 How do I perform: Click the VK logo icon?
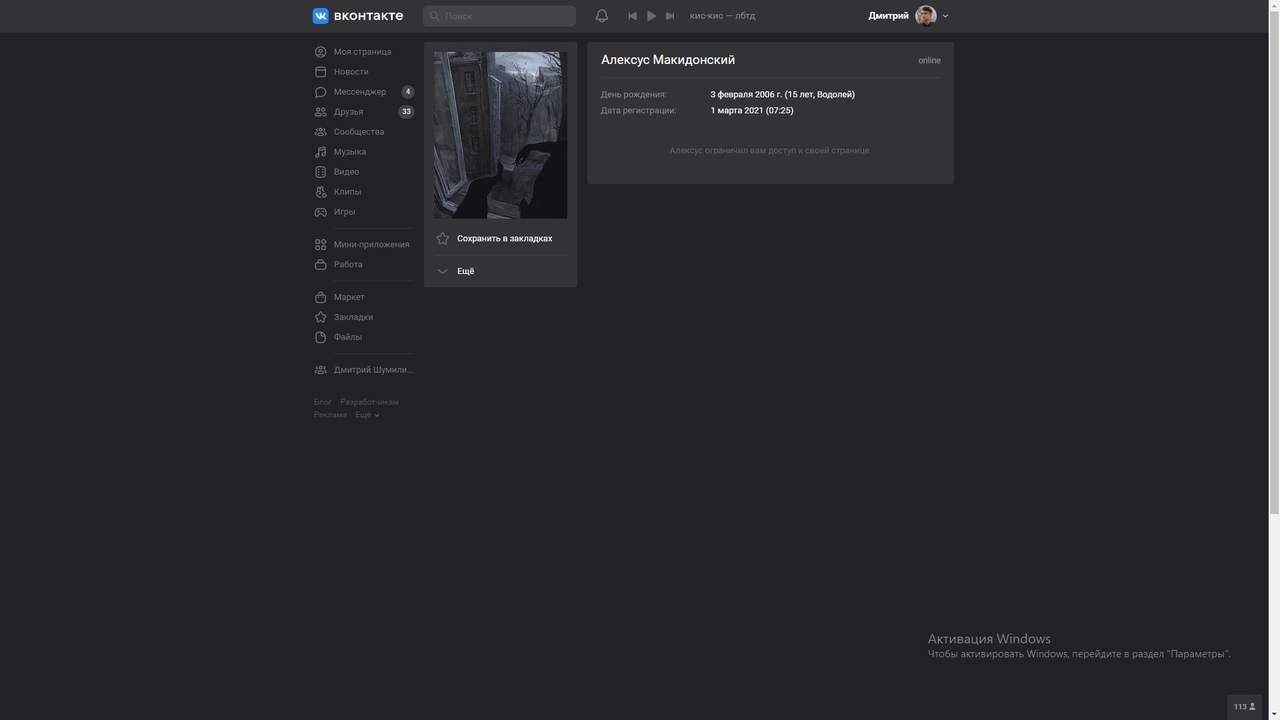321,16
